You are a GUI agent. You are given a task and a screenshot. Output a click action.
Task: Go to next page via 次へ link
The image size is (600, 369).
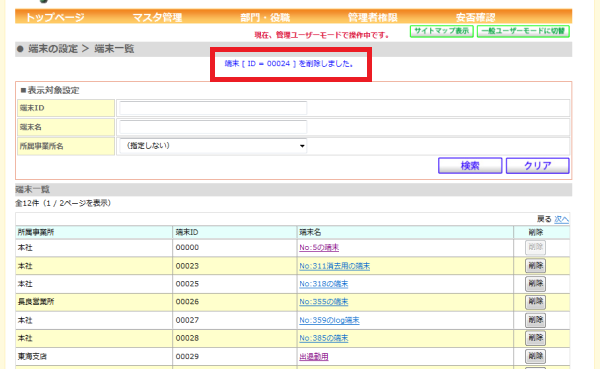point(561,219)
